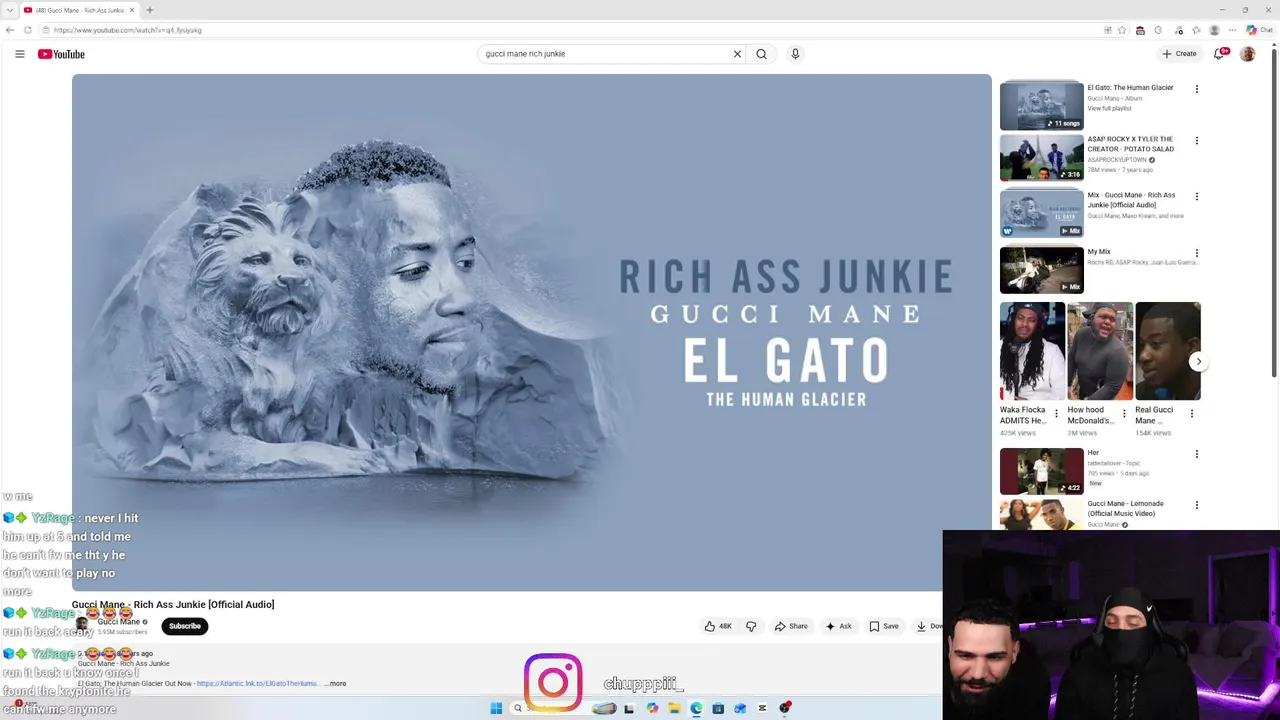Open the Atlantic lnk.to description link

point(257,684)
